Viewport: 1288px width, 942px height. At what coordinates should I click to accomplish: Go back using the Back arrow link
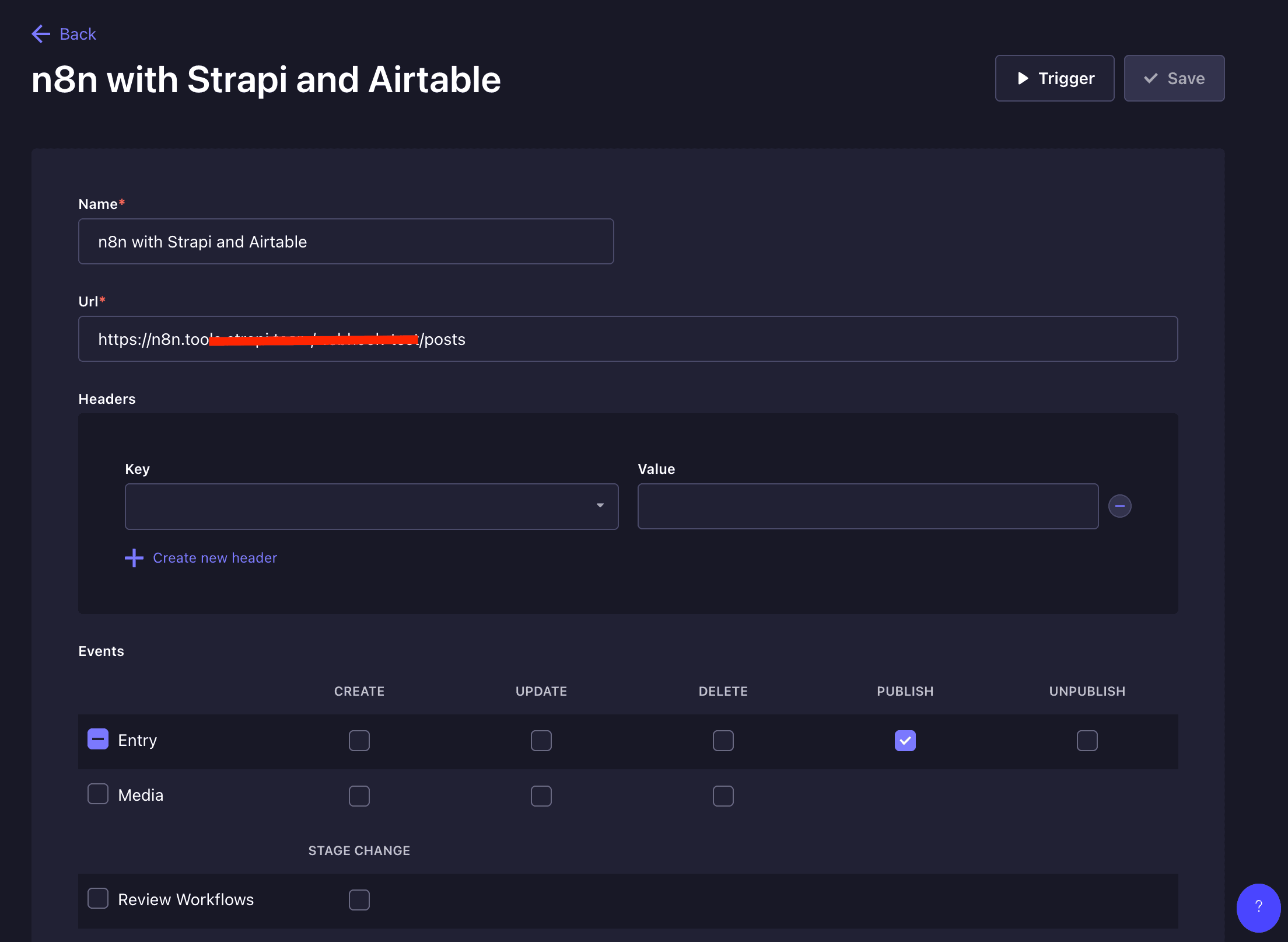coord(64,34)
